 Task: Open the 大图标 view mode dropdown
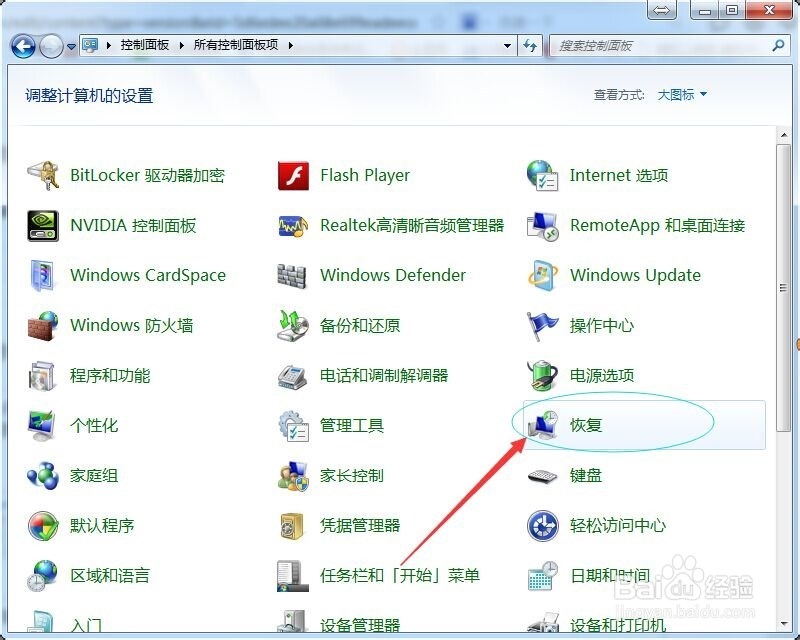click(682, 94)
